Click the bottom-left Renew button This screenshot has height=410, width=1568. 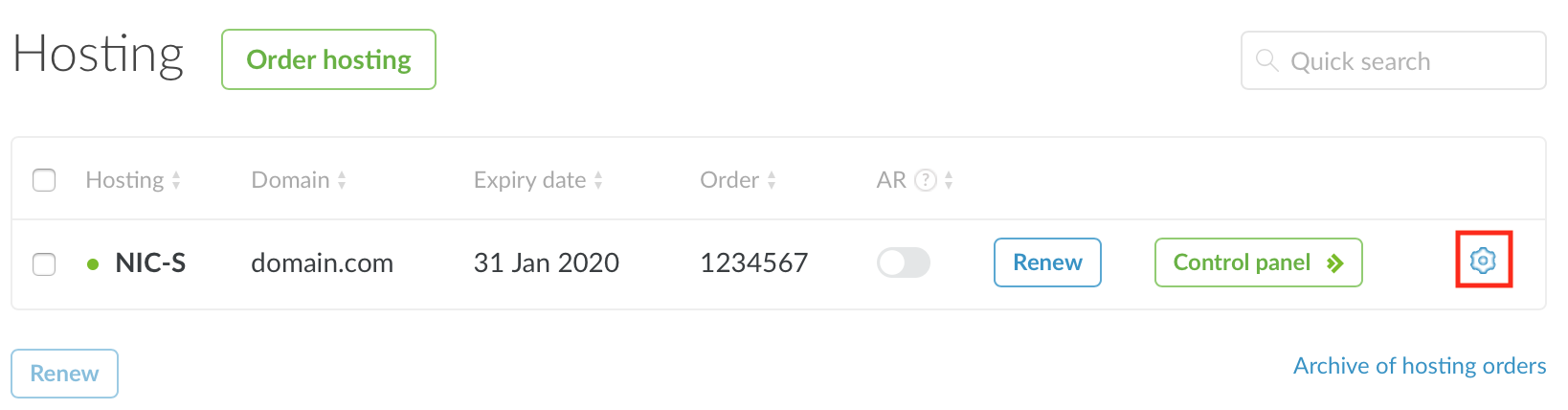click(x=64, y=374)
